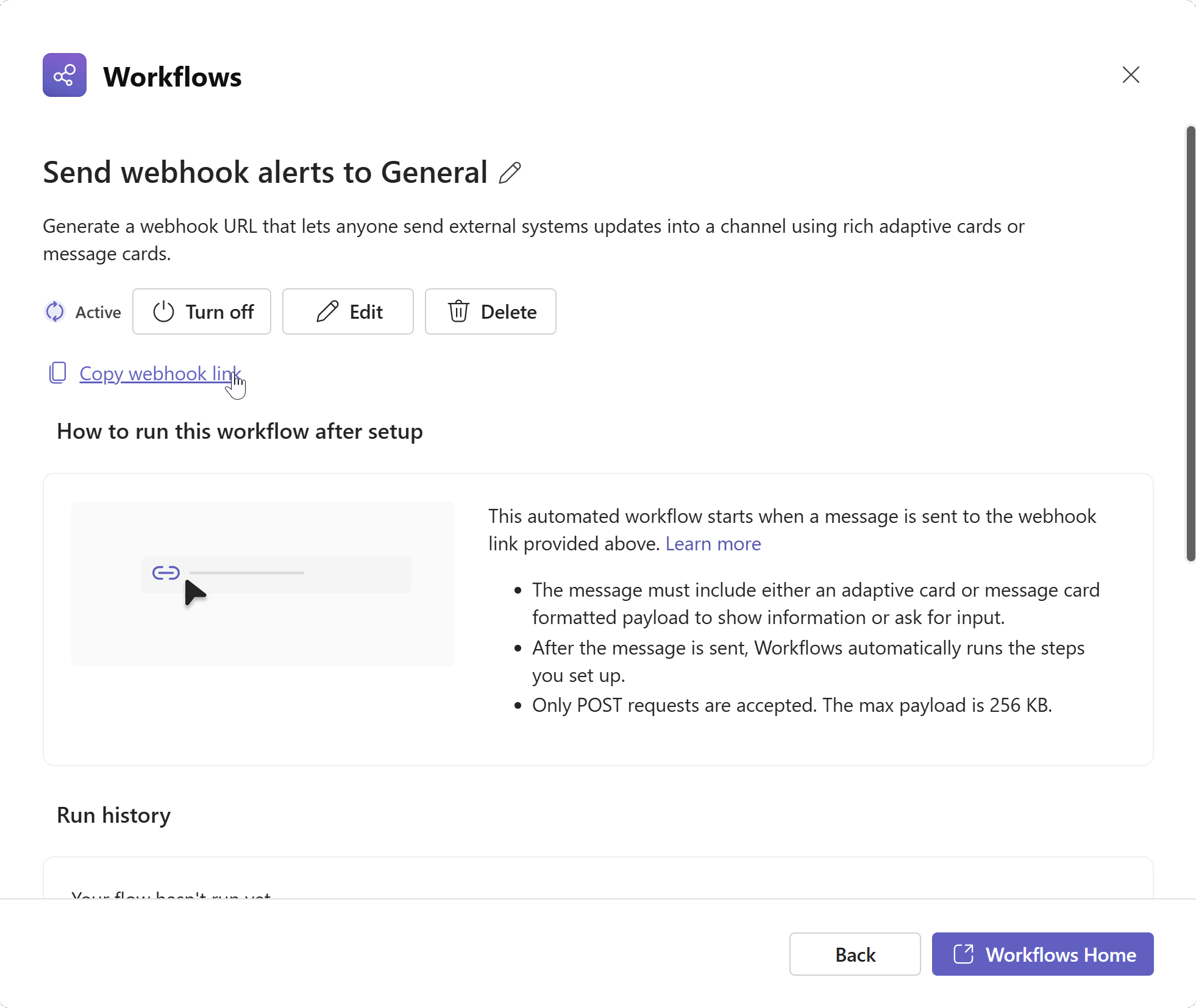This screenshot has width=1196, height=1008.
Task: Select the pencil icon in the Edit button
Action: [327, 311]
